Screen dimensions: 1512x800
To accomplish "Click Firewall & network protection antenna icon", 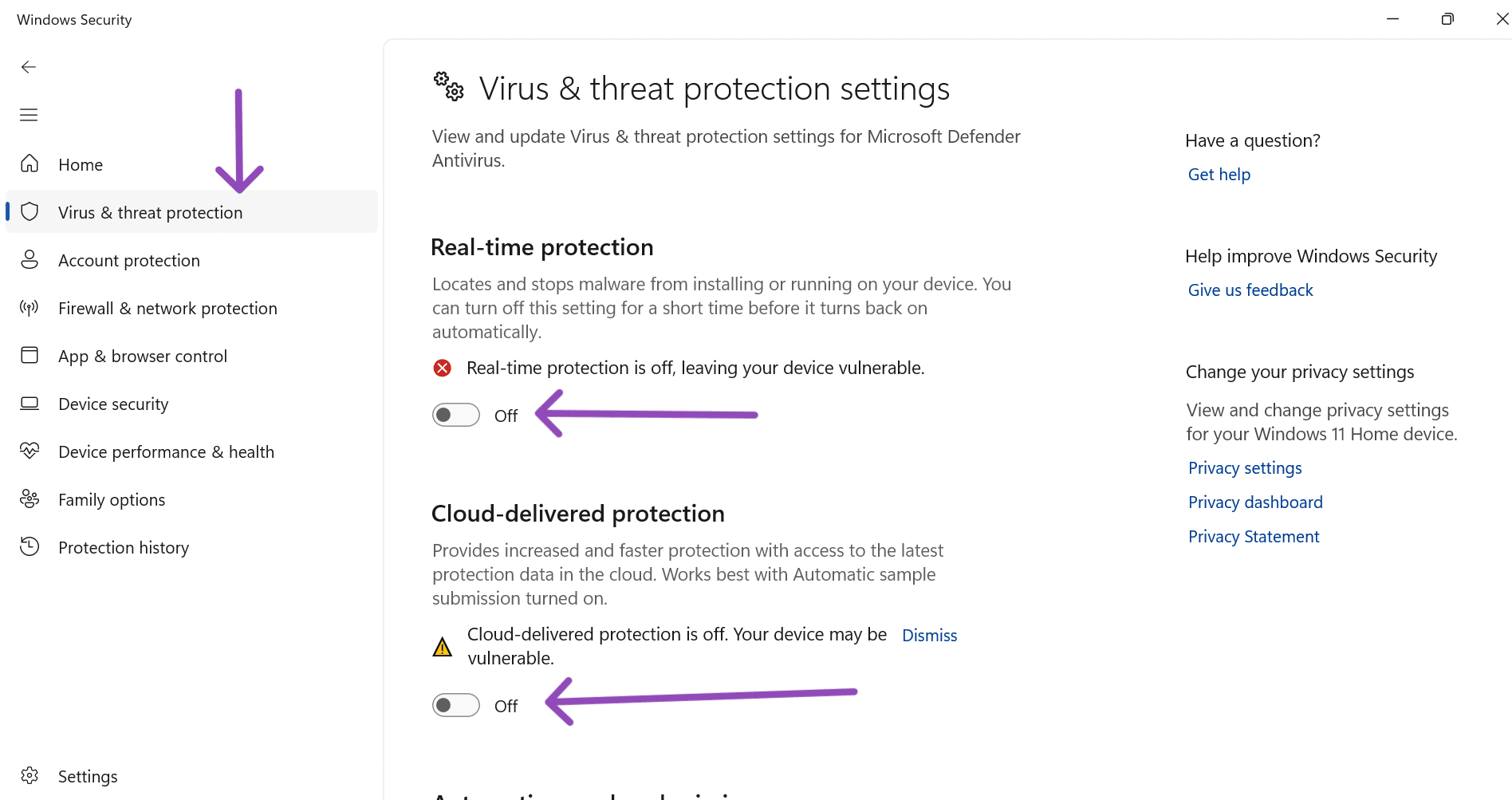I will (x=30, y=308).
